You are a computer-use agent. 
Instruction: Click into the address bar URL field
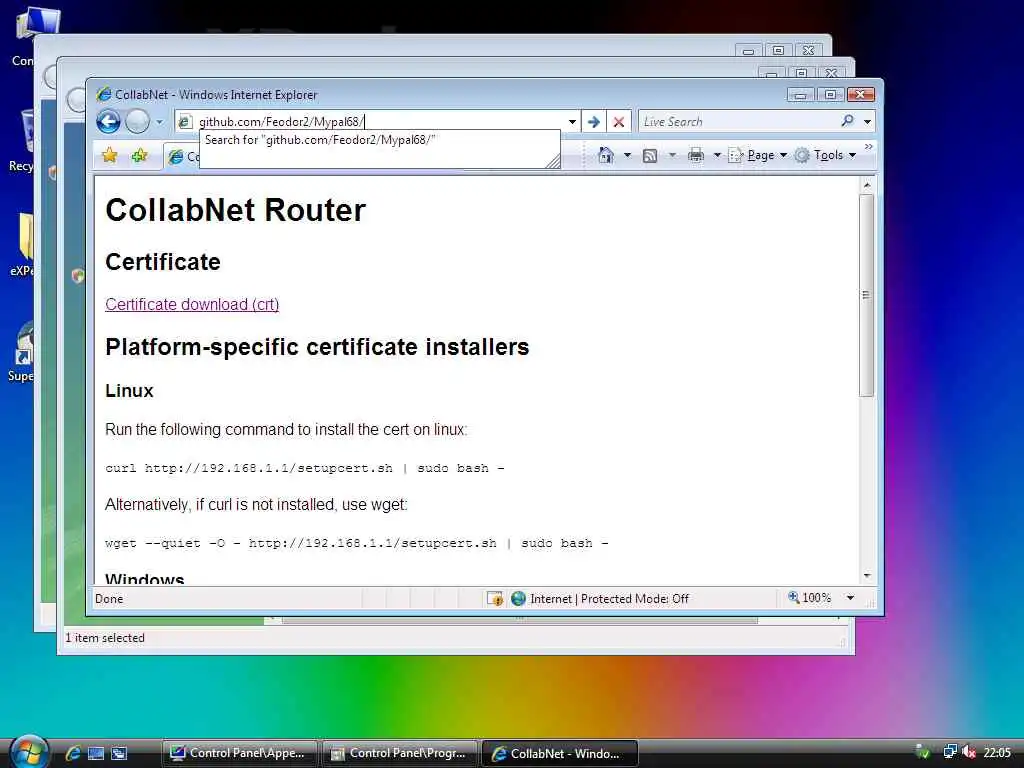click(x=379, y=122)
